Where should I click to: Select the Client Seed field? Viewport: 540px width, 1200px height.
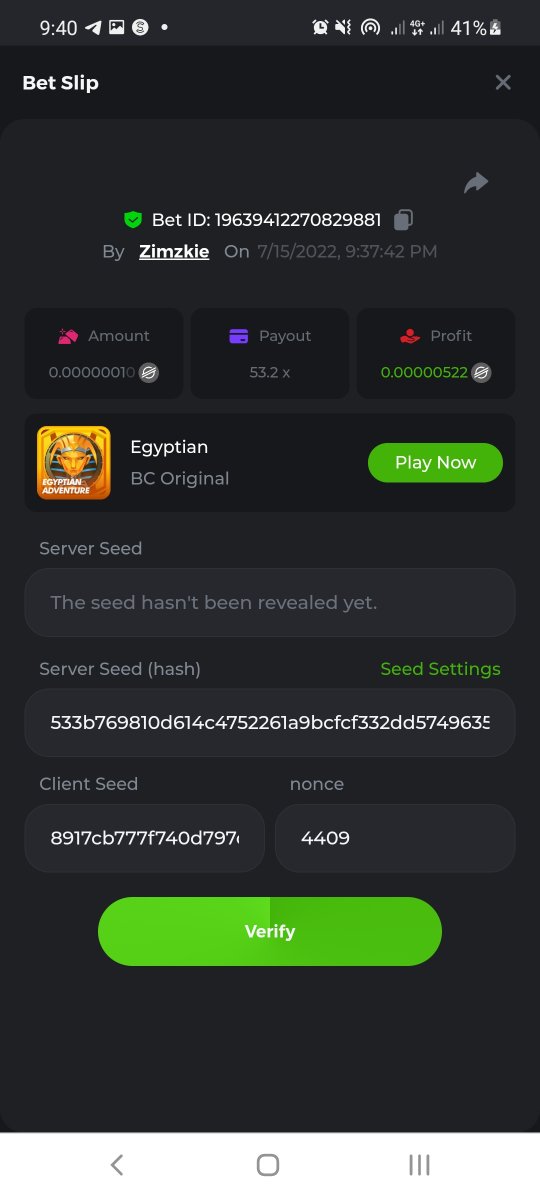(x=145, y=838)
